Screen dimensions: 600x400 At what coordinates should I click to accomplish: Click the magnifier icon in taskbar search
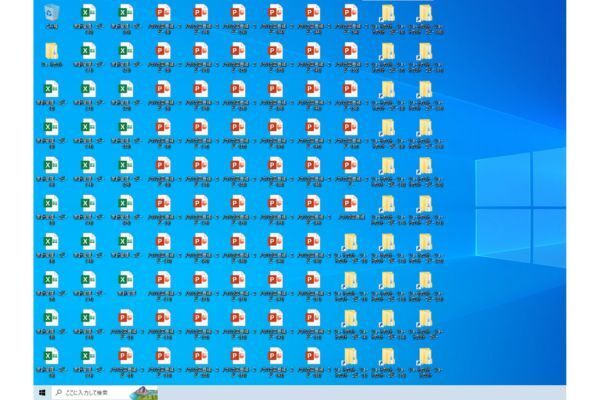coord(59,392)
